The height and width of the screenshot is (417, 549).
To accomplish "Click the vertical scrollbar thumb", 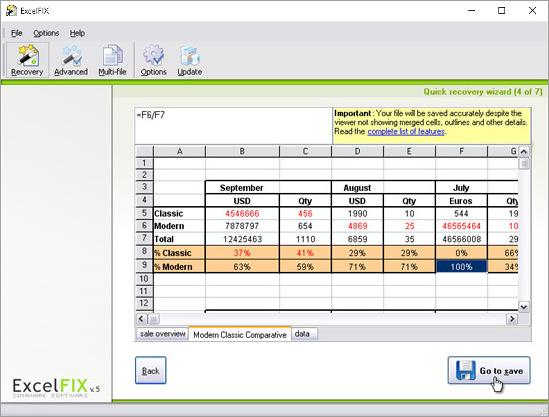I will tap(524, 164).
